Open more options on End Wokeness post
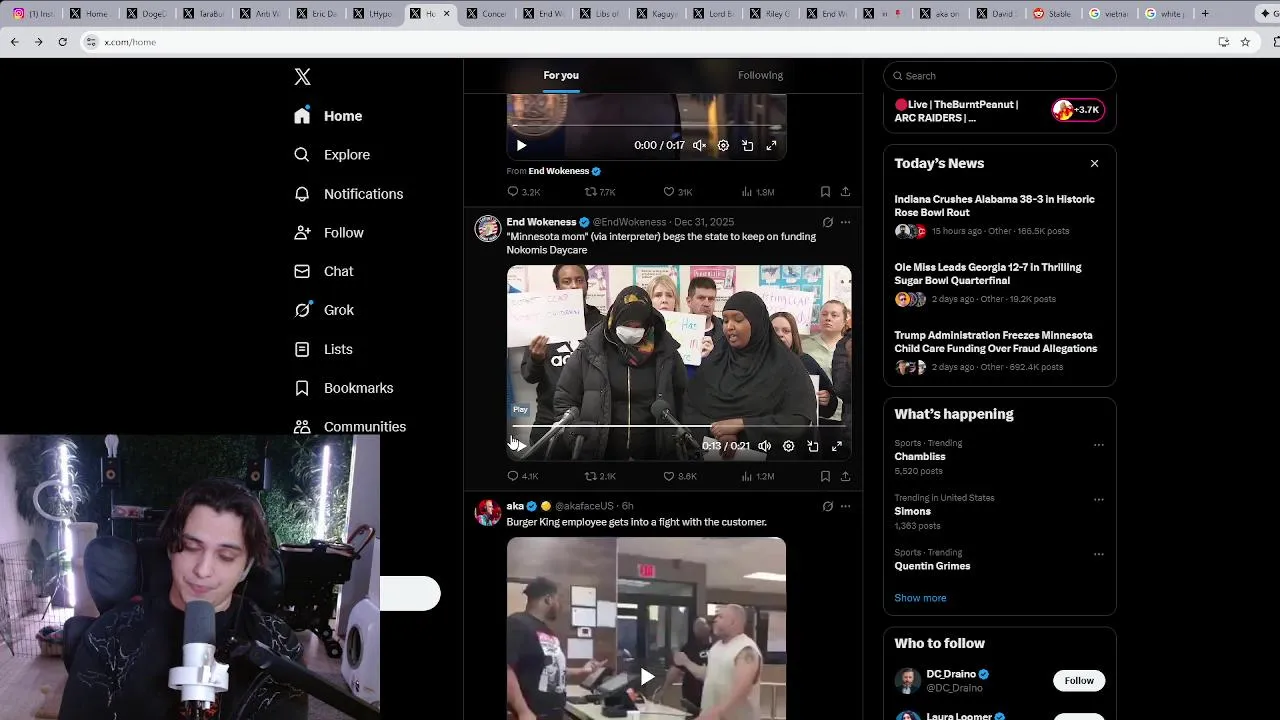 845,222
